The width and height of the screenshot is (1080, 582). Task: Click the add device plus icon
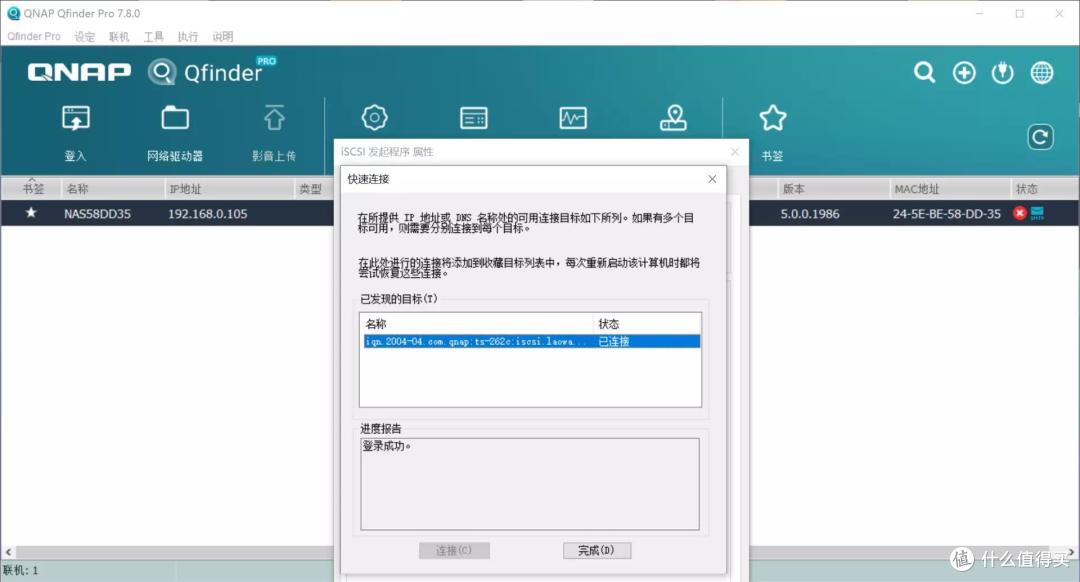click(963, 72)
